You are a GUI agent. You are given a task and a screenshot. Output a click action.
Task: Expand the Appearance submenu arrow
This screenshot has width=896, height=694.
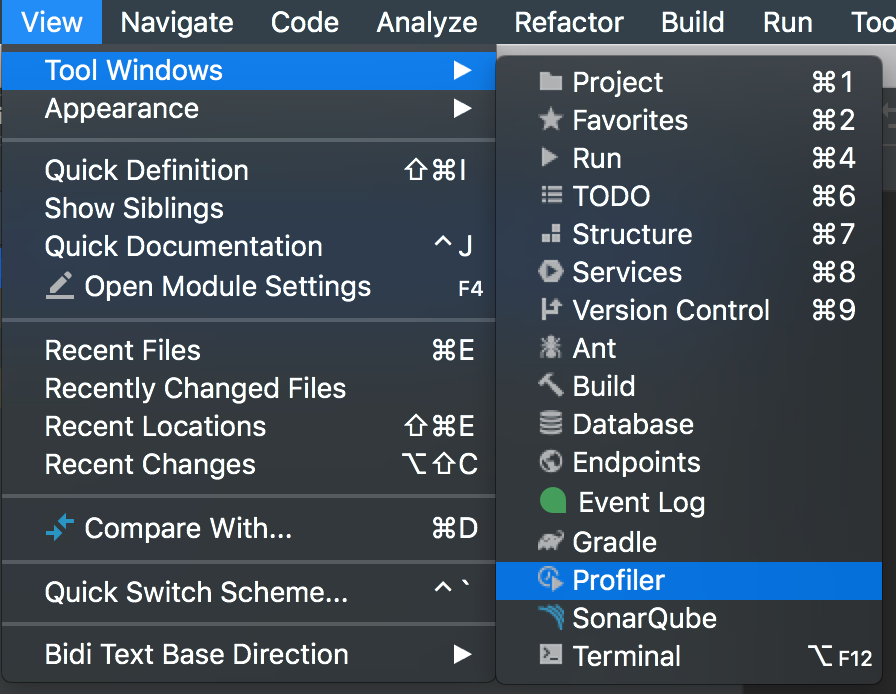point(462,108)
